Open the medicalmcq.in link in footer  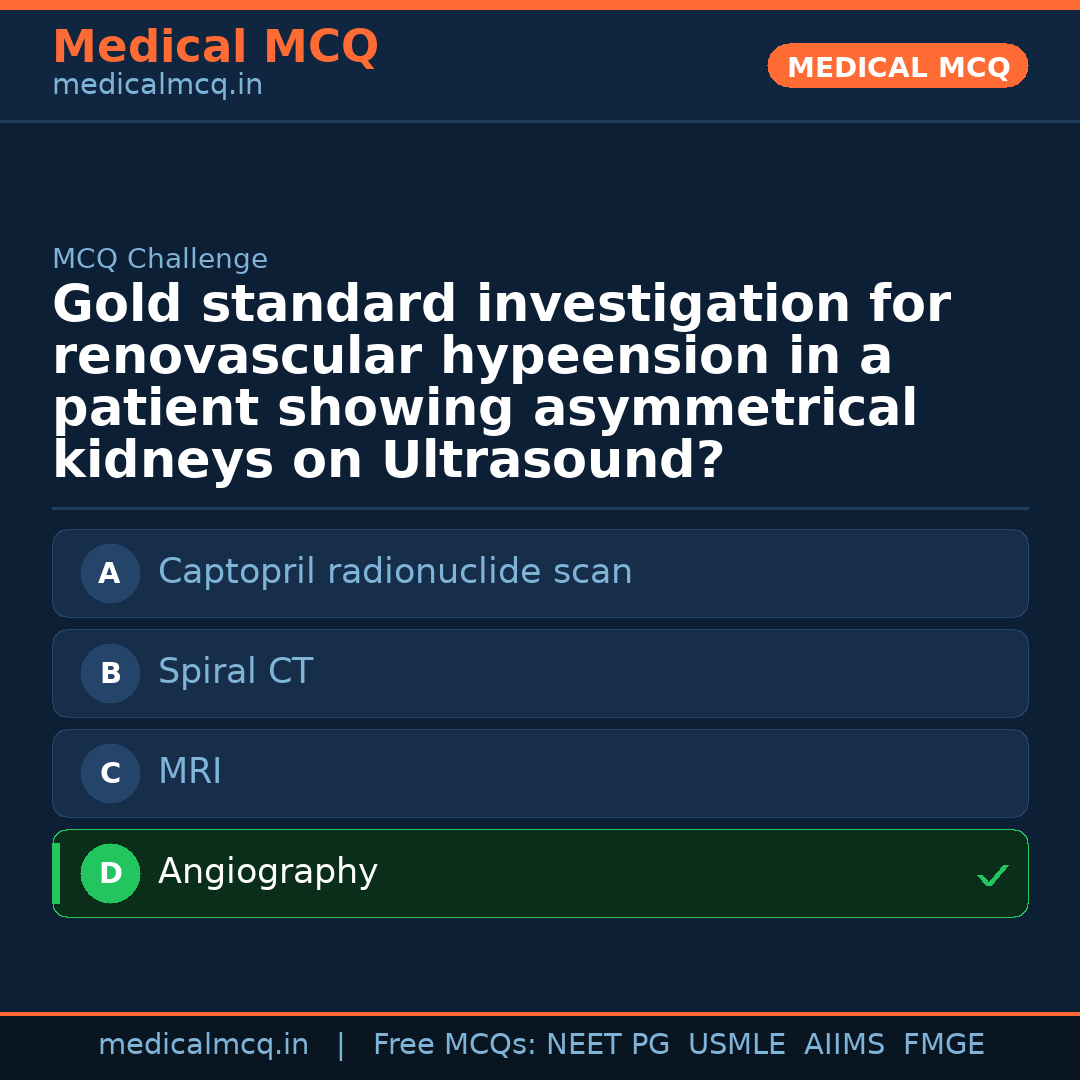click(203, 1045)
